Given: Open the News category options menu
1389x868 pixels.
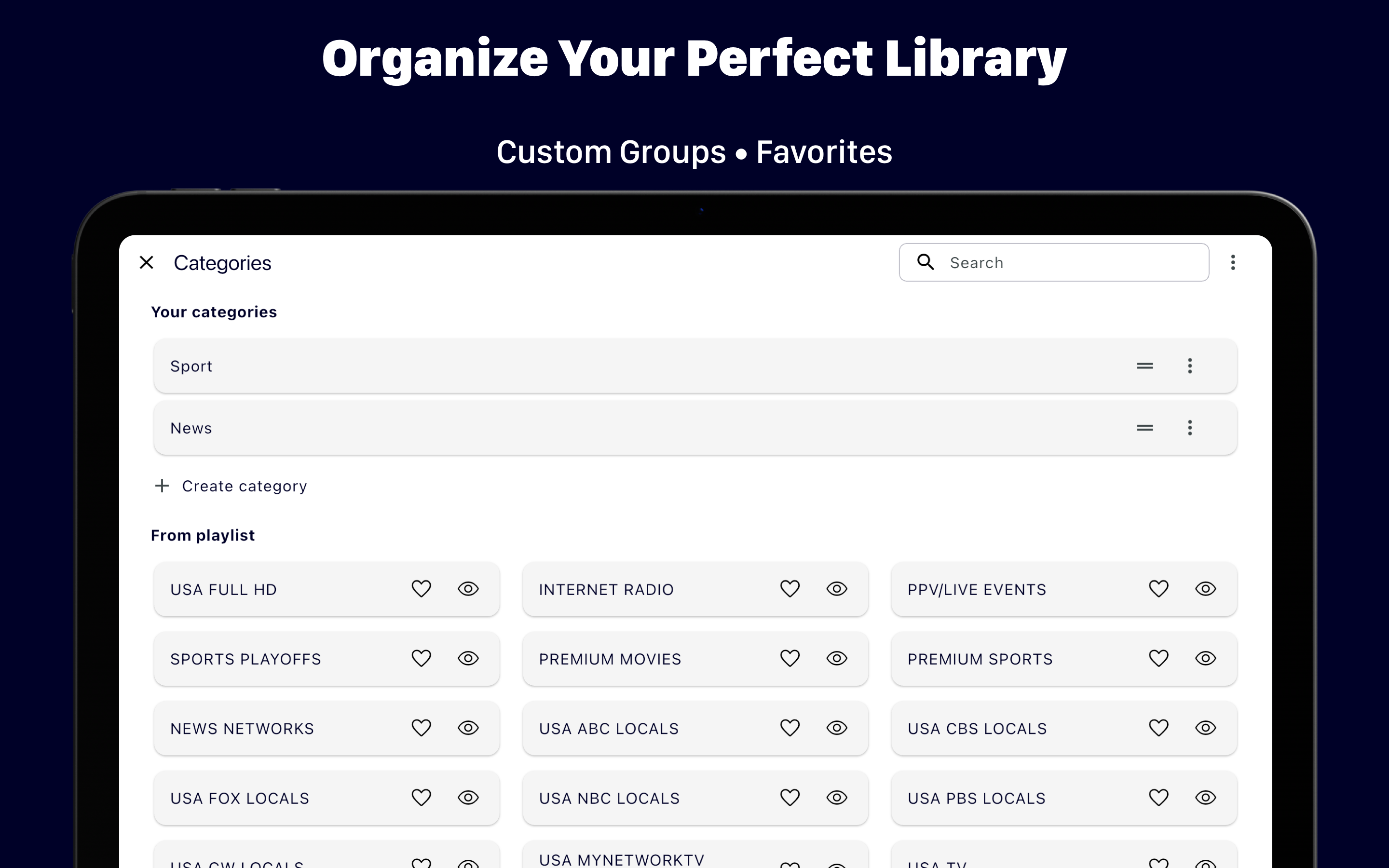Looking at the screenshot, I should click(1190, 428).
